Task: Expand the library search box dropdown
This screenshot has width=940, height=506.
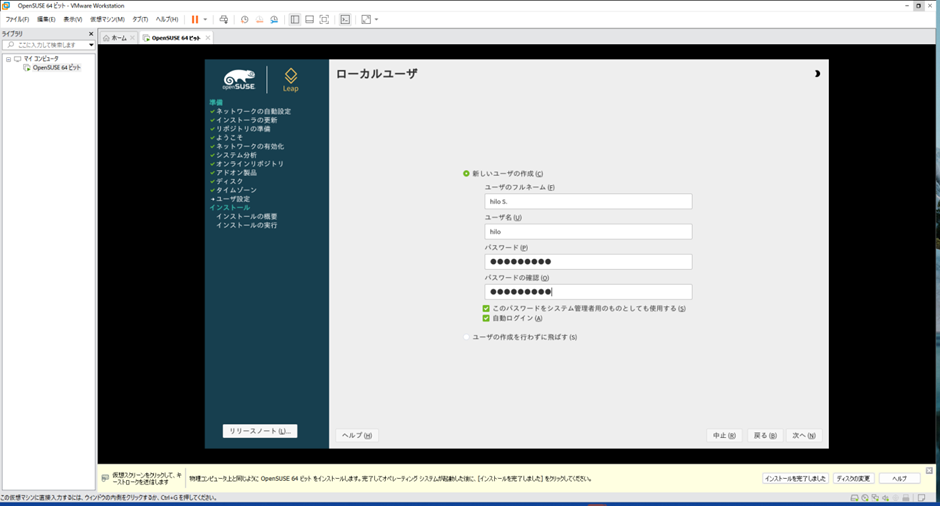Action: (x=91, y=45)
